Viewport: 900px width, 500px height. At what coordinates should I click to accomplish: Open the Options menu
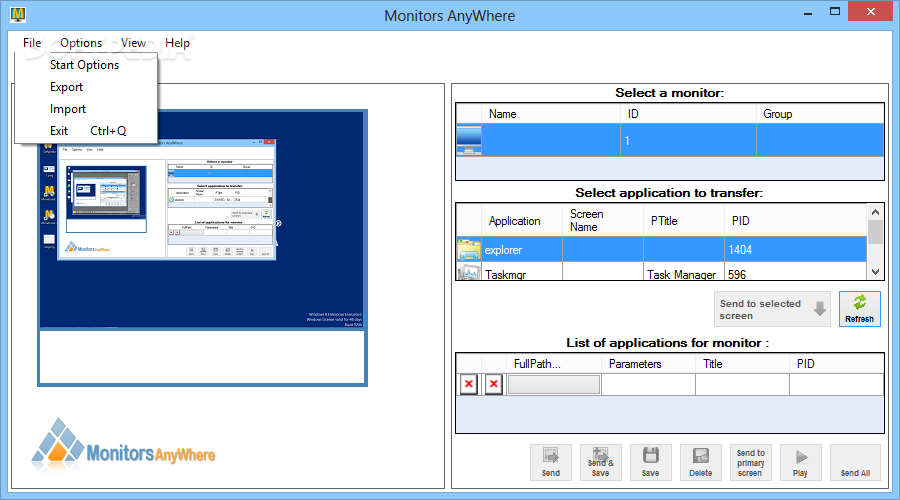click(x=81, y=43)
